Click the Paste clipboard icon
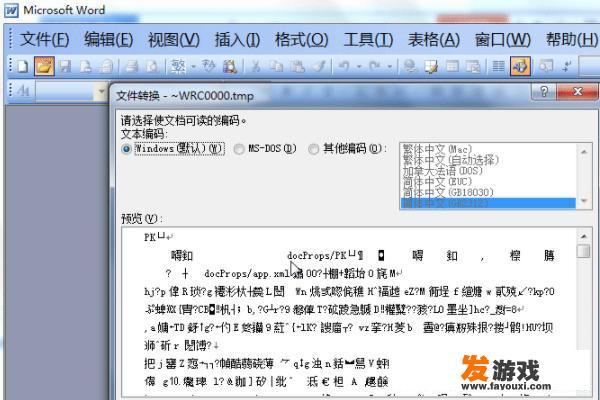 point(297,67)
